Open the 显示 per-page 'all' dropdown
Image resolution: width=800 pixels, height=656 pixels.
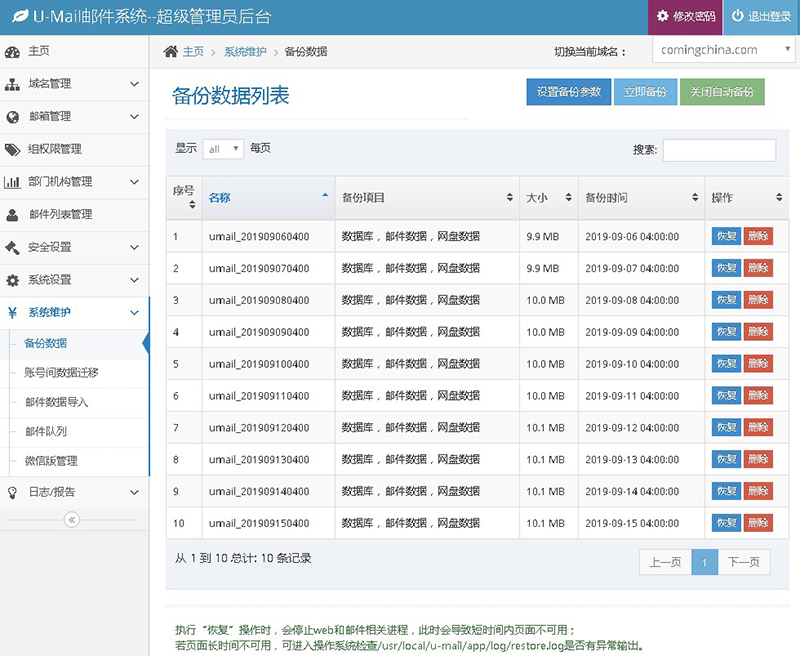pyautogui.click(x=223, y=149)
